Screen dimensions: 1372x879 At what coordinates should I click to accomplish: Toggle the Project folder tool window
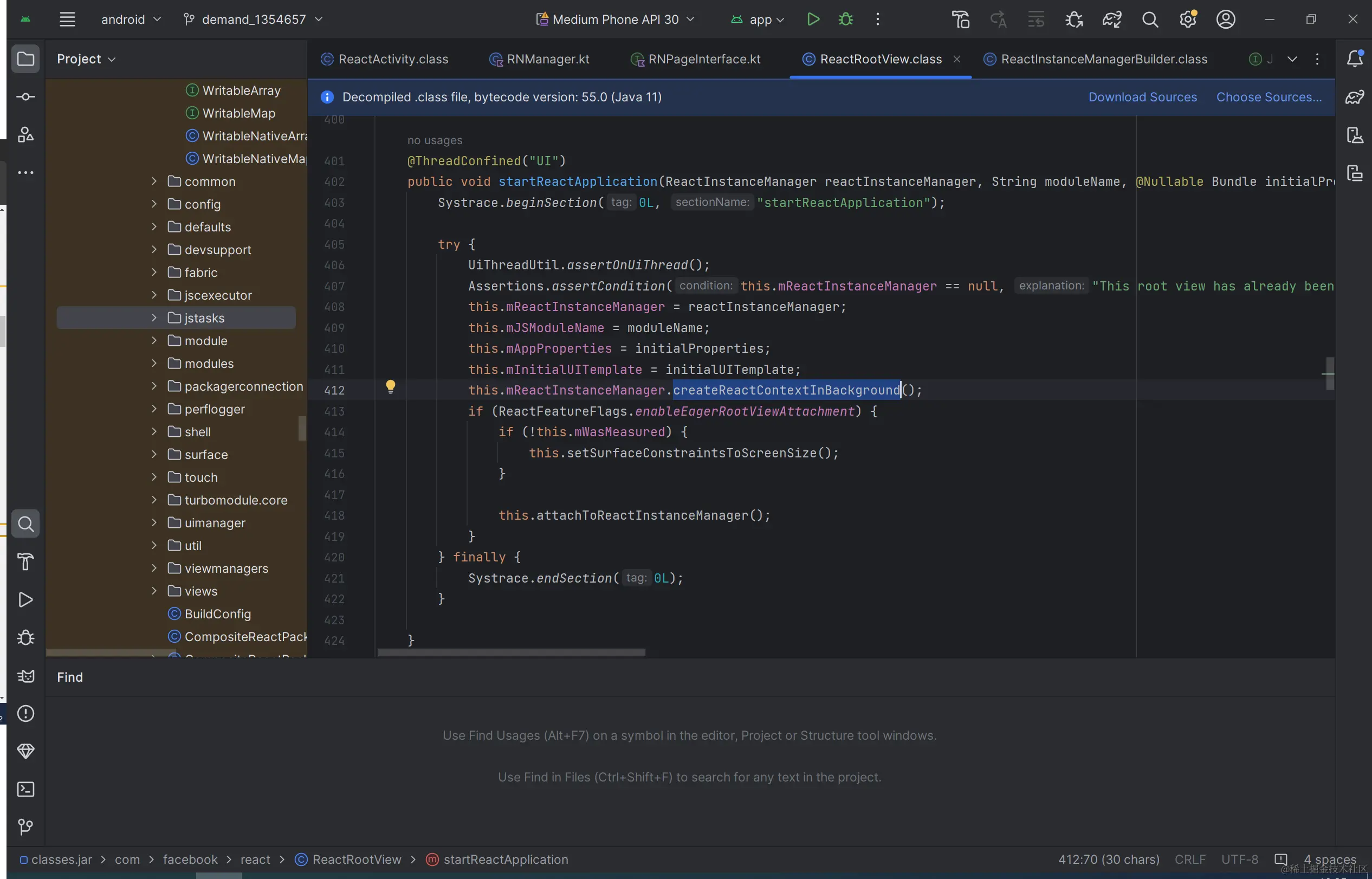coord(25,59)
